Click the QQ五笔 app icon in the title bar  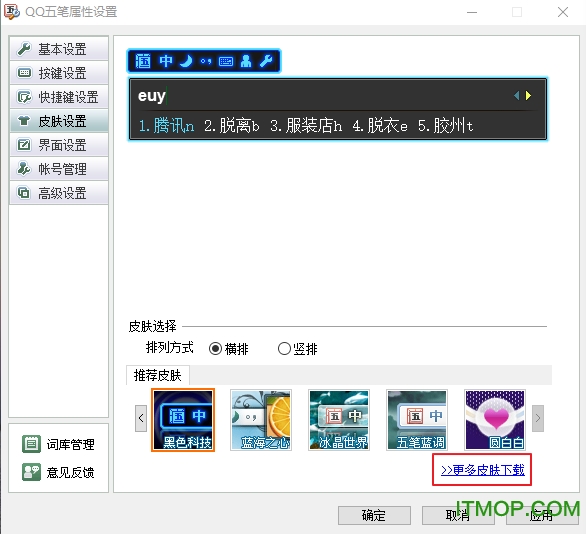click(x=11, y=12)
